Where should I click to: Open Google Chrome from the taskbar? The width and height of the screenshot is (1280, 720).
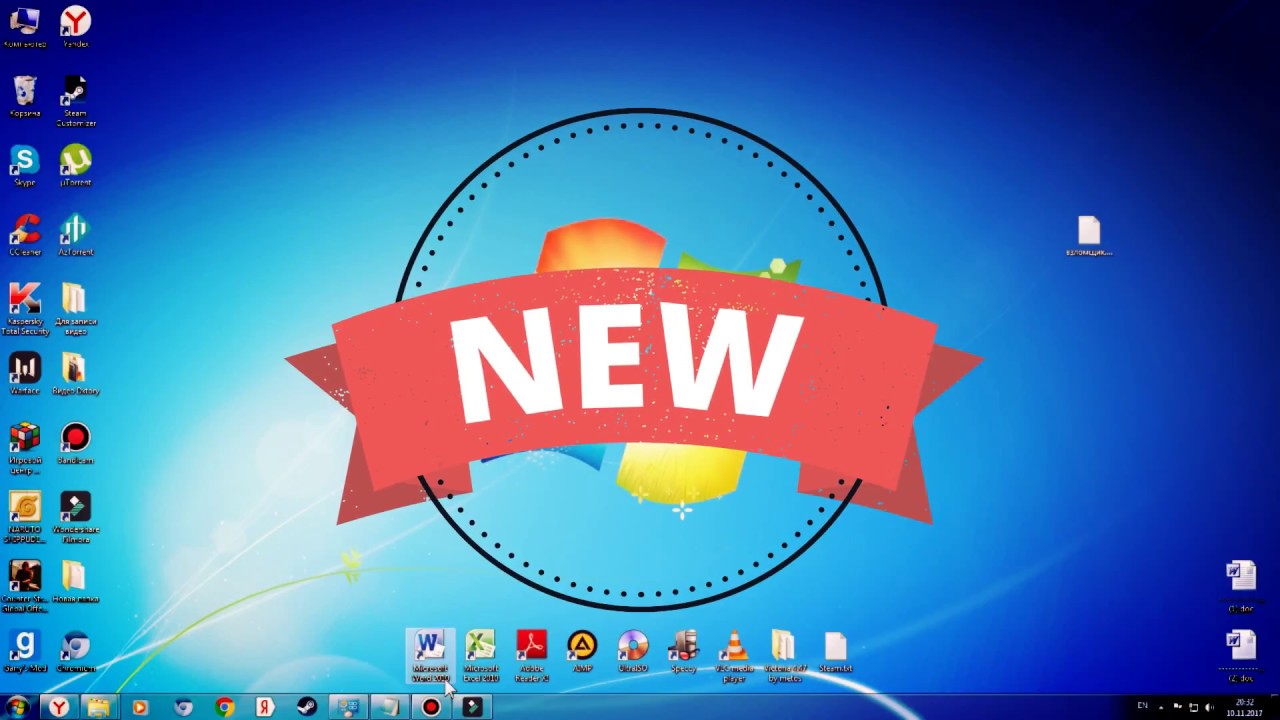(225, 707)
